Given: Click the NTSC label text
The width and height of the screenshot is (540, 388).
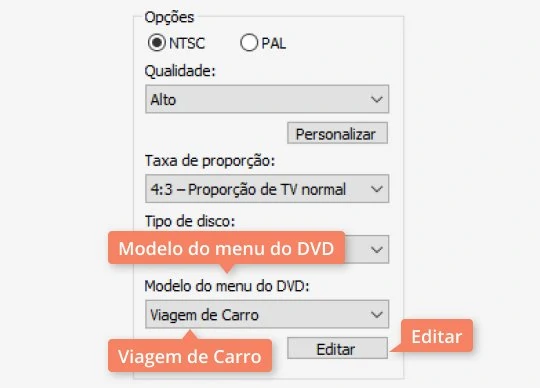Looking at the screenshot, I should [x=187, y=43].
